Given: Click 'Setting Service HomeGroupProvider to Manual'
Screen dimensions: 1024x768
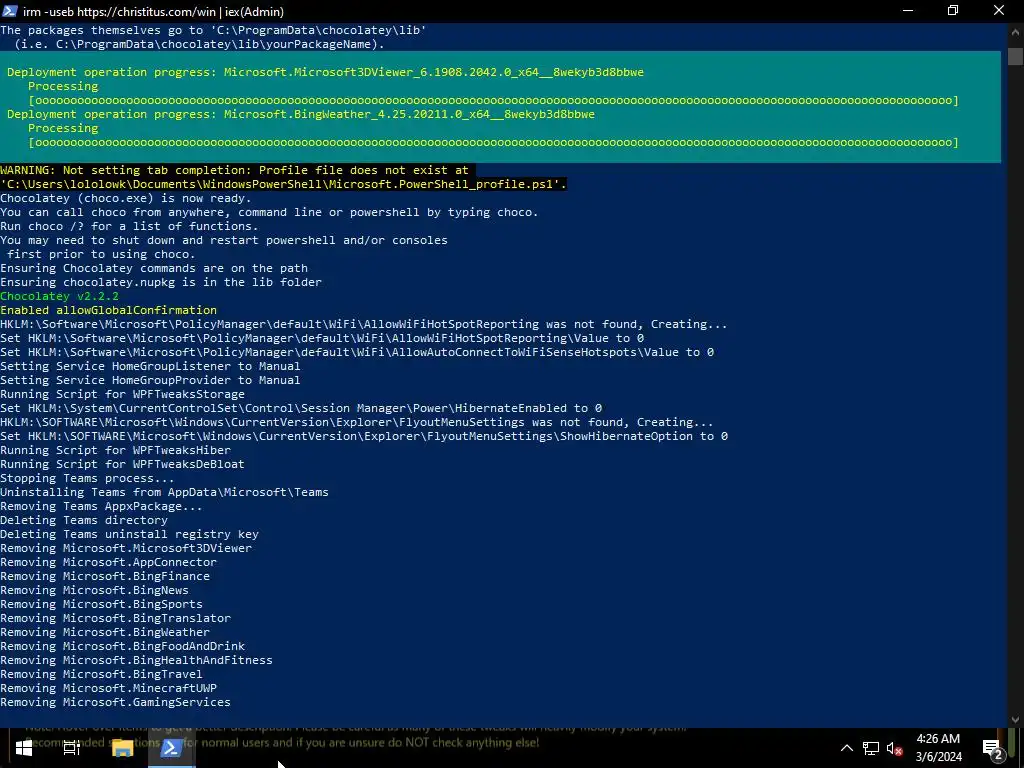Looking at the screenshot, I should (150, 380).
